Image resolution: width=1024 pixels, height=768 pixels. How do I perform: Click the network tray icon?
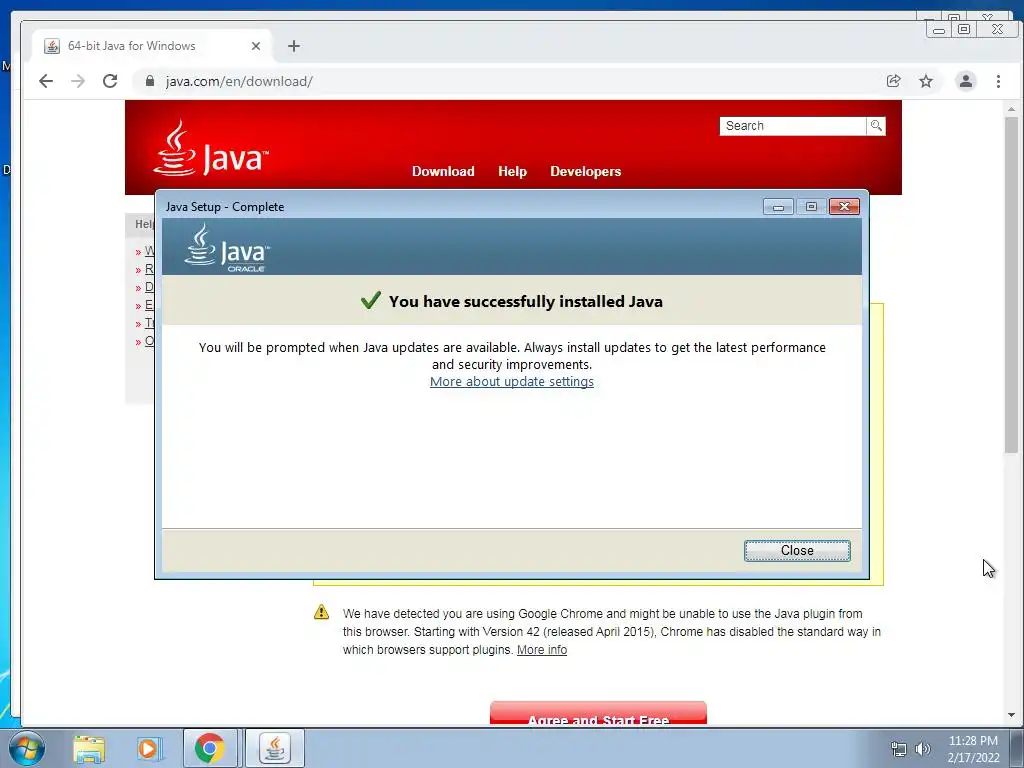tap(899, 749)
